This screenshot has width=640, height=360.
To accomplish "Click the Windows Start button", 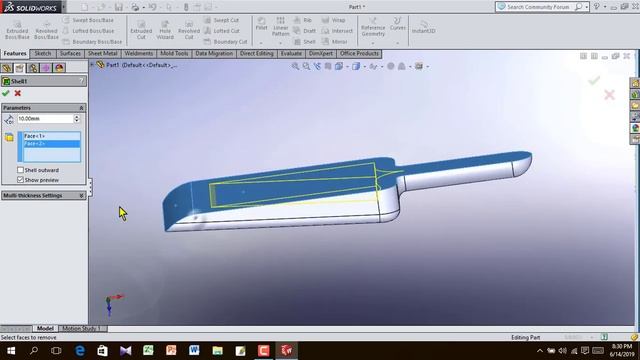I will coord(11,350).
